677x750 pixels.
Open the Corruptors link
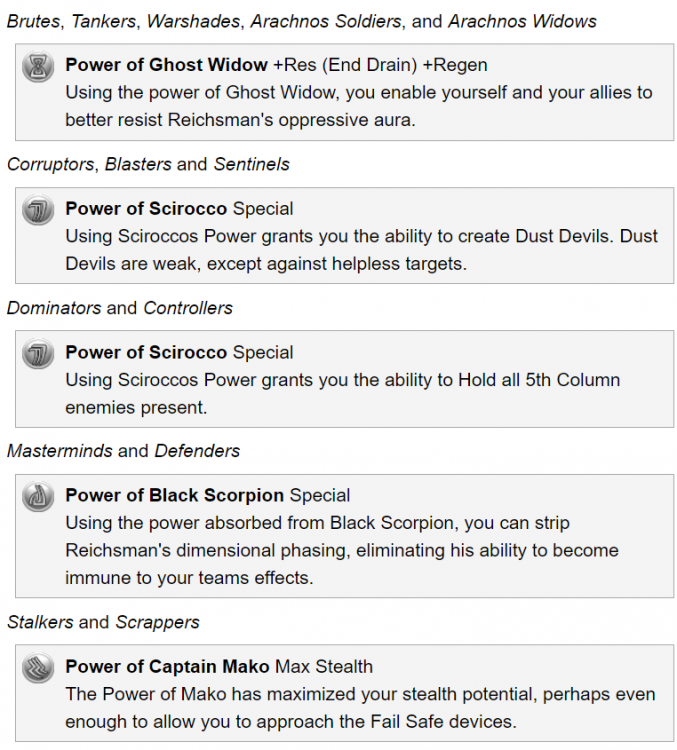(x=48, y=164)
